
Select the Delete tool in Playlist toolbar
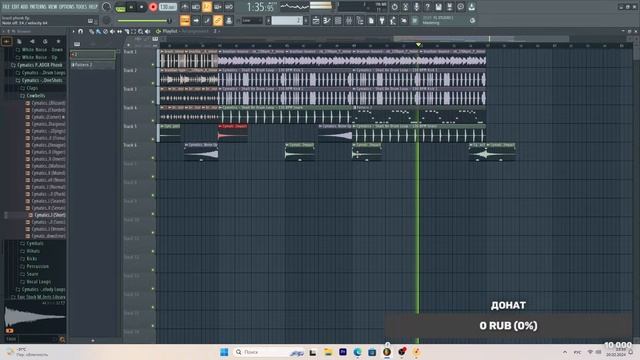[x=105, y=31]
